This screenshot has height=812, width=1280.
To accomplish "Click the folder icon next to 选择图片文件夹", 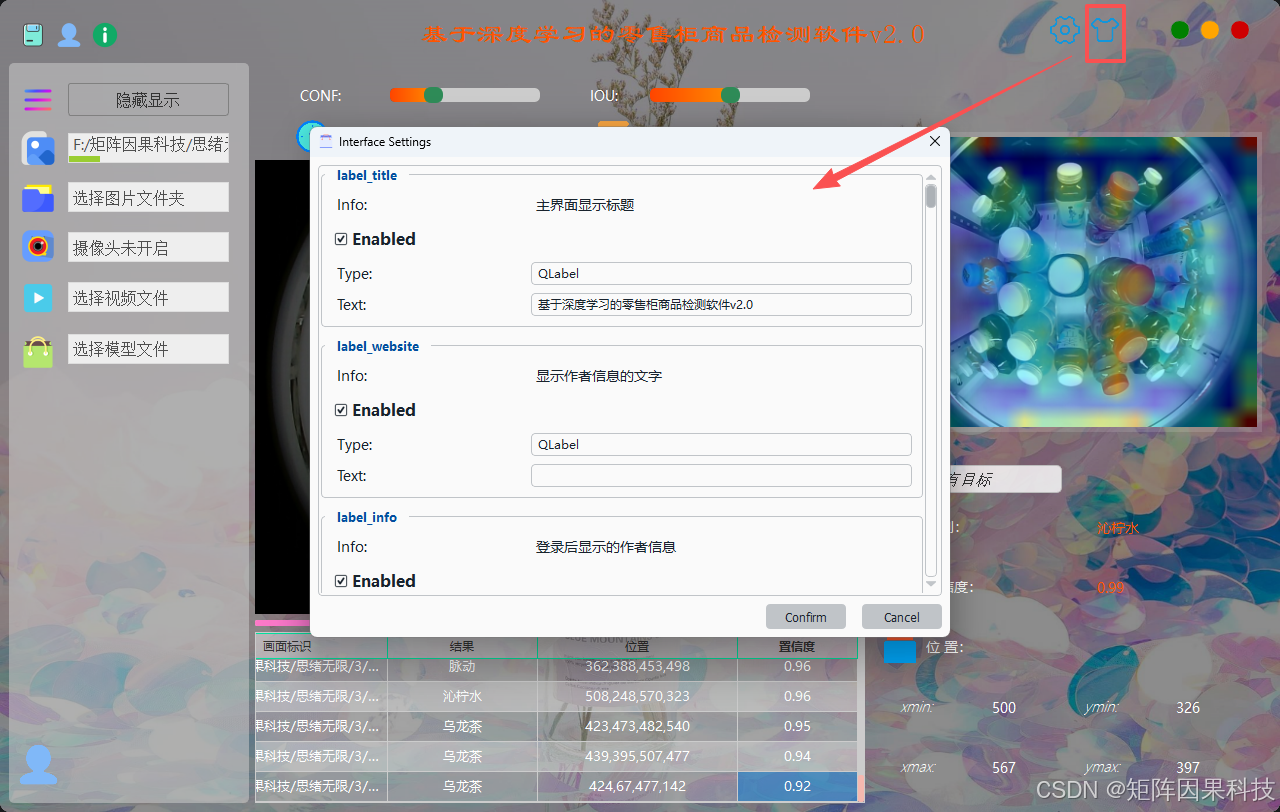I will coord(37,197).
